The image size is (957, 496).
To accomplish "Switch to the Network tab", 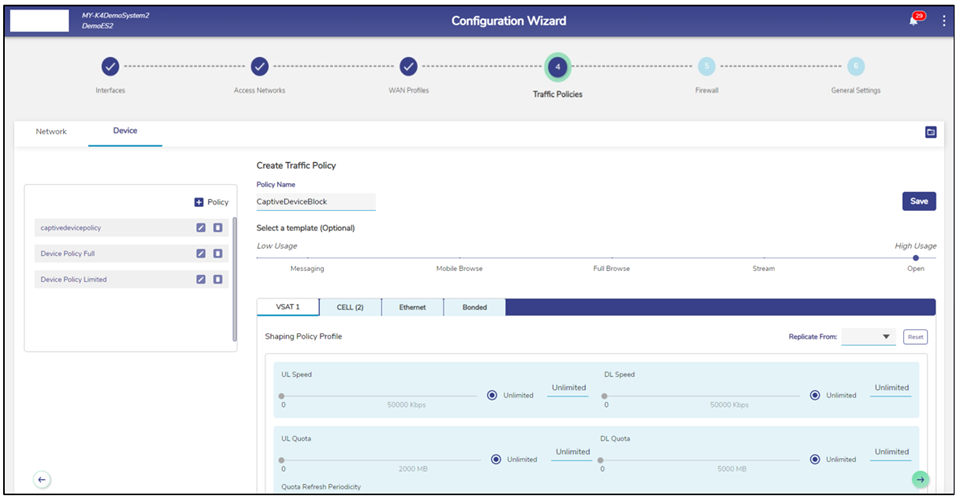I will pos(51,131).
